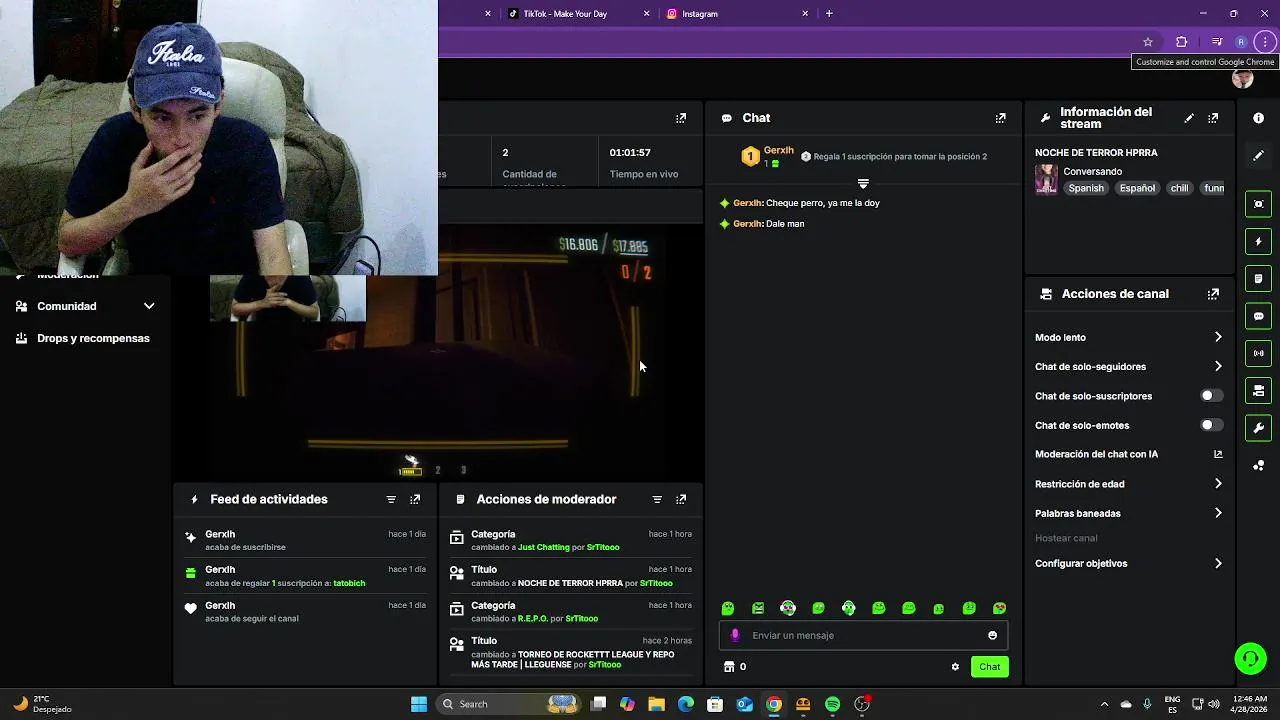The height and width of the screenshot is (720, 1280).
Task: Click the chill stream tag
Action: [1180, 188]
